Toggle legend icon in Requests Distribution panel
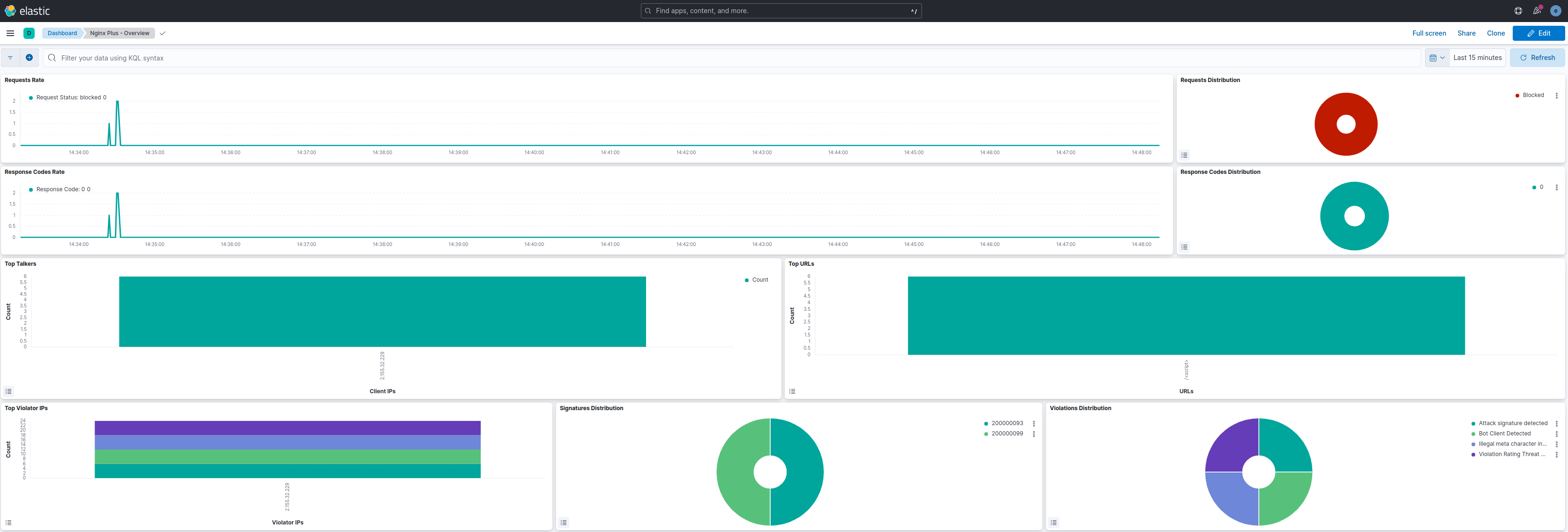 pos(1184,155)
